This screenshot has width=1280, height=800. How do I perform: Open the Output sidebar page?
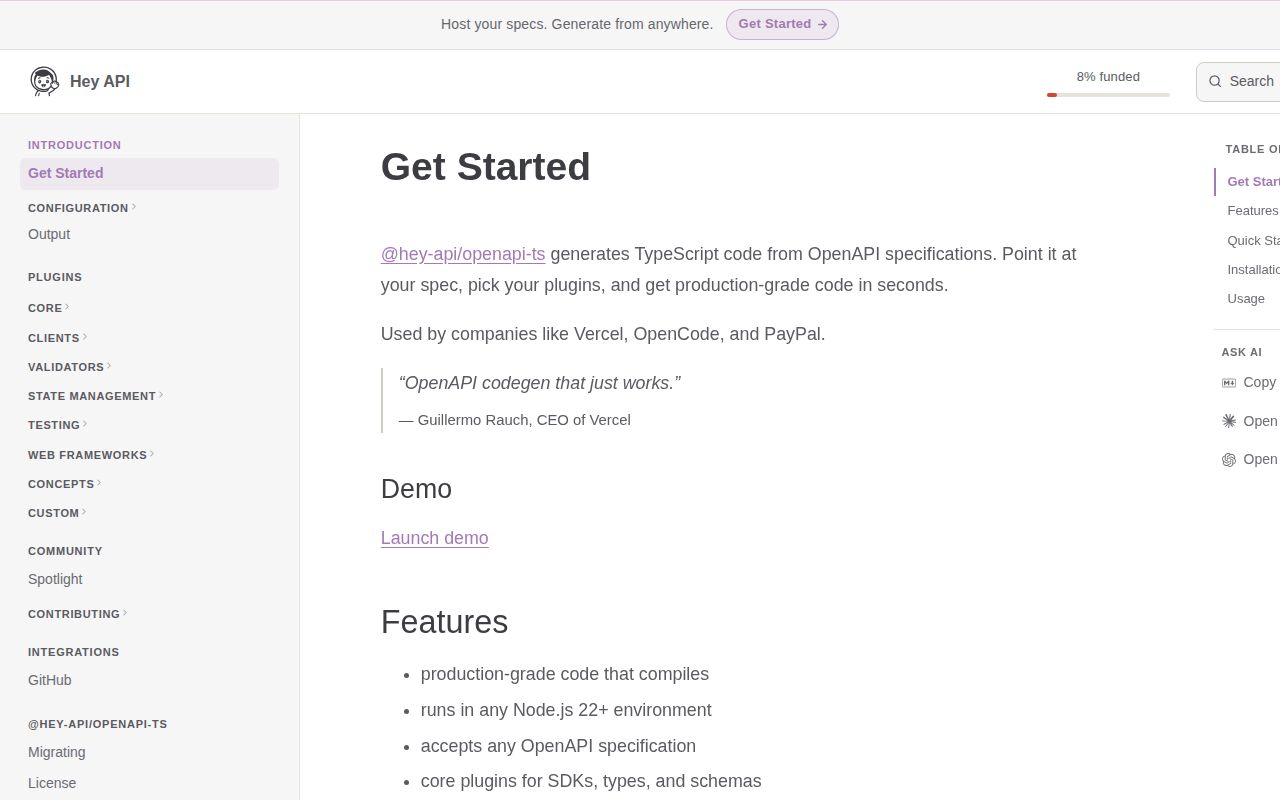49,234
